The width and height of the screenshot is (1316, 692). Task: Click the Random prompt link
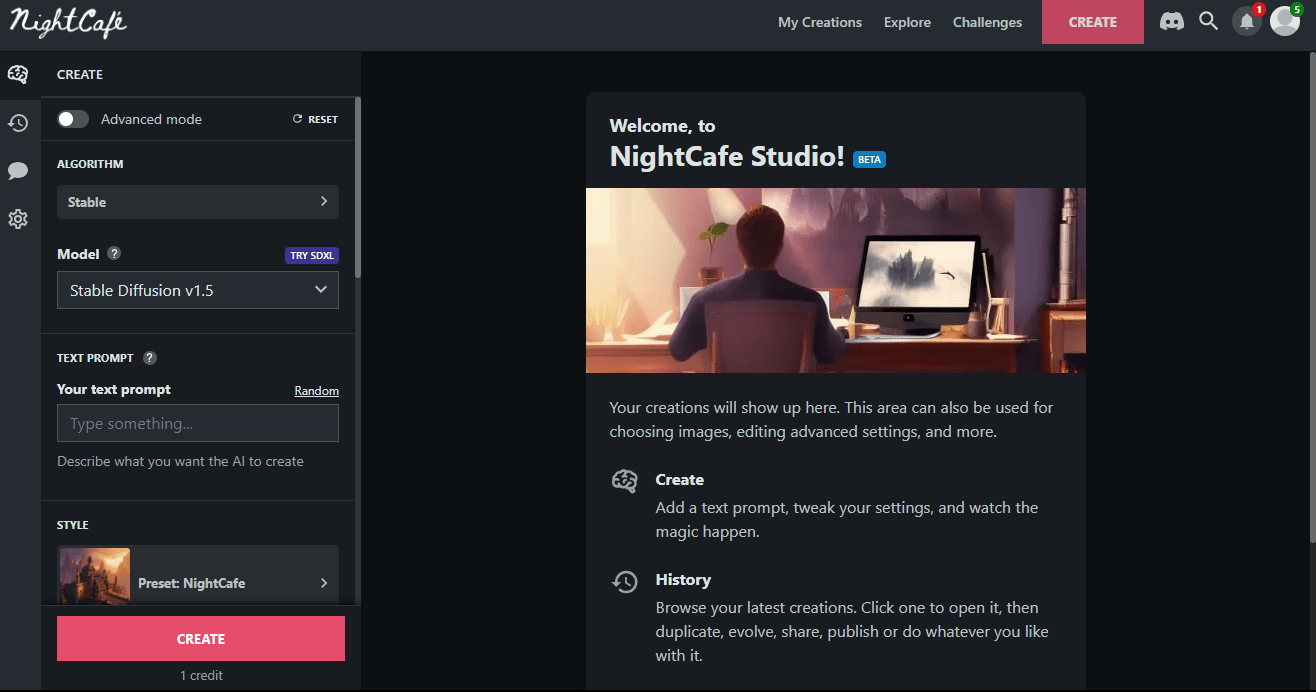pyautogui.click(x=317, y=391)
